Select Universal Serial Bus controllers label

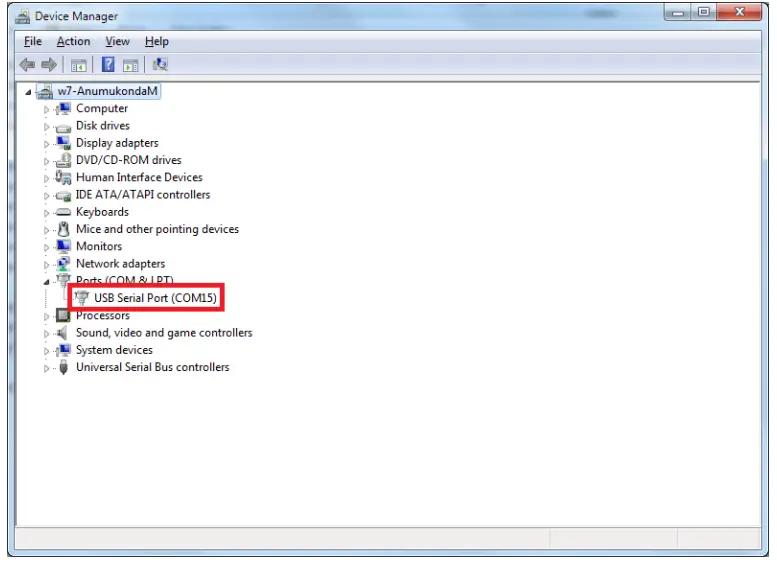tap(153, 367)
